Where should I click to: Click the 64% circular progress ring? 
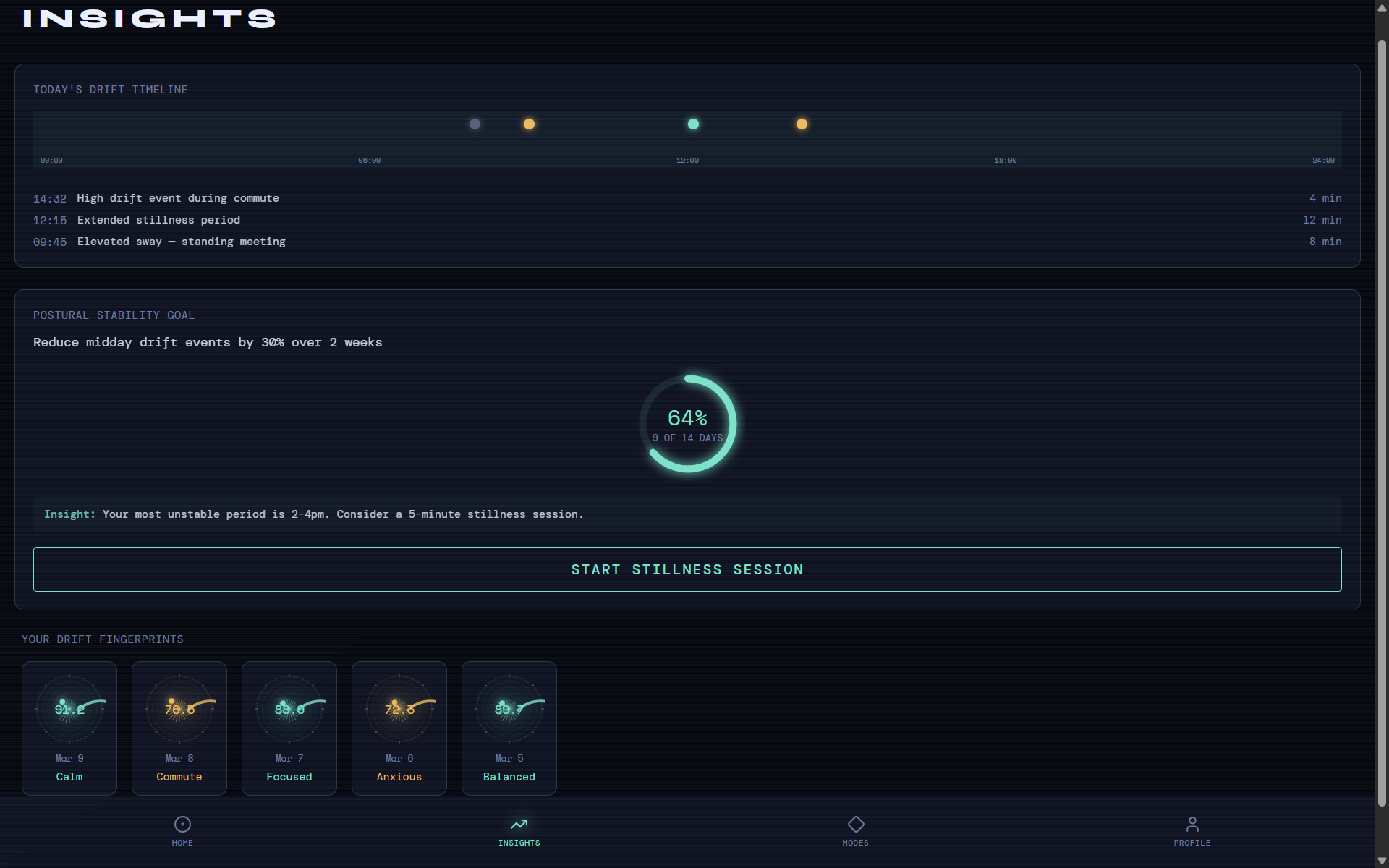687,424
